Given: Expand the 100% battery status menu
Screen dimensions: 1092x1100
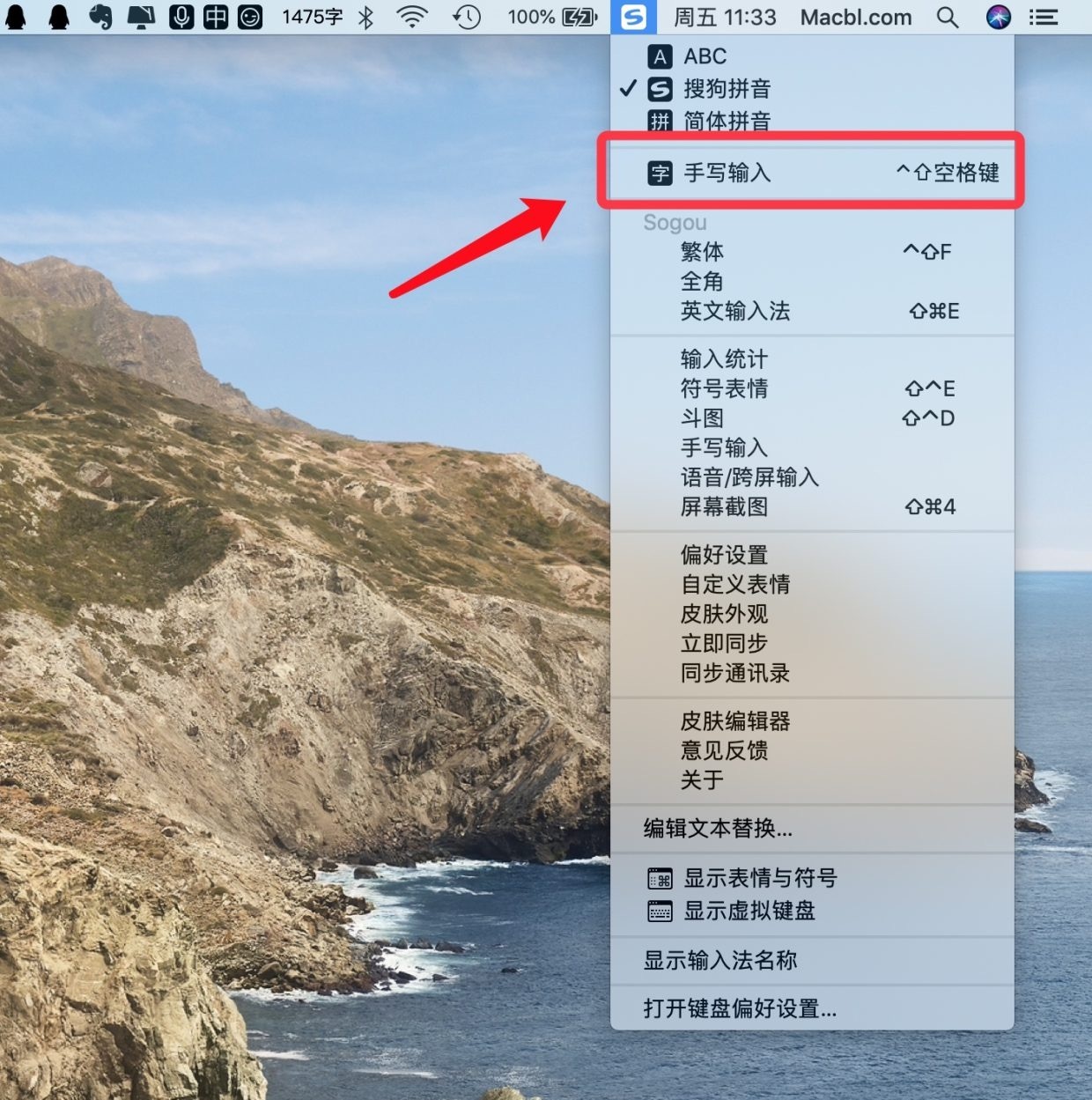Looking at the screenshot, I should coord(552,17).
